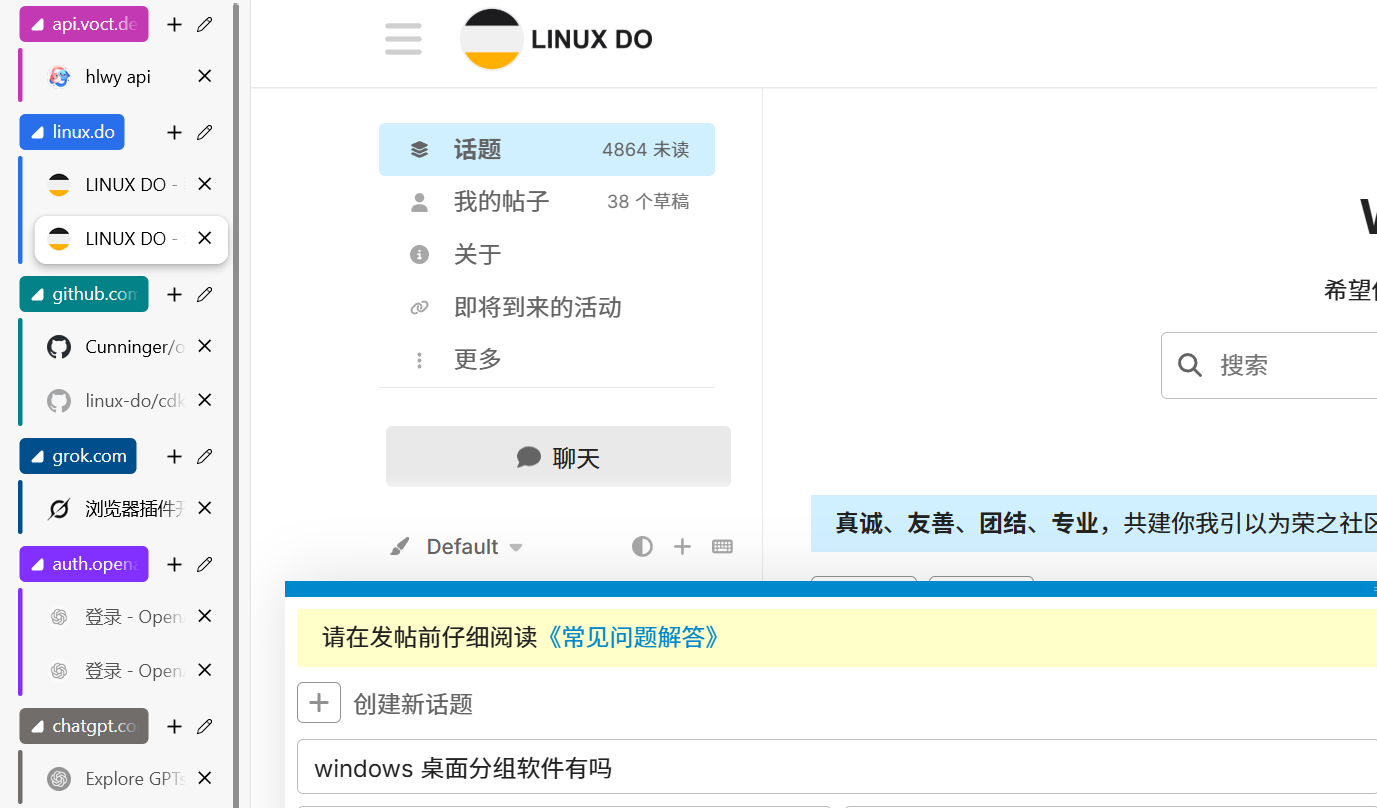Add a new tab in the github.com group

[174, 294]
